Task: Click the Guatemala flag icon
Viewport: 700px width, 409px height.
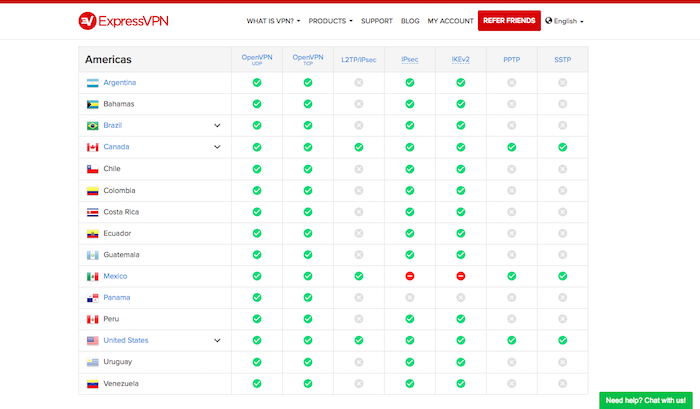Action: pyautogui.click(x=92, y=255)
